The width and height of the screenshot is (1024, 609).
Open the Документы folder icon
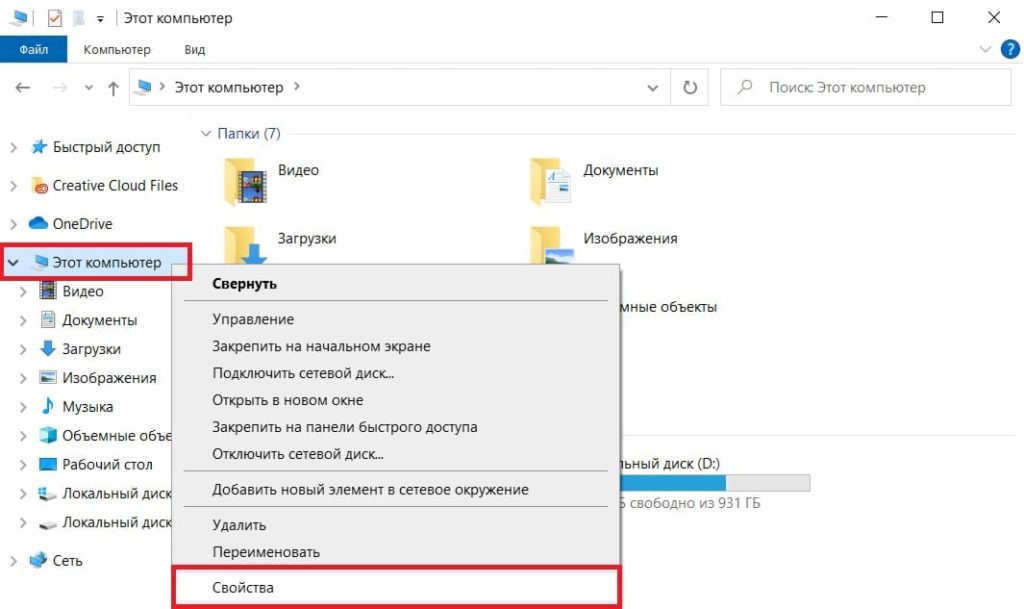click(550, 181)
